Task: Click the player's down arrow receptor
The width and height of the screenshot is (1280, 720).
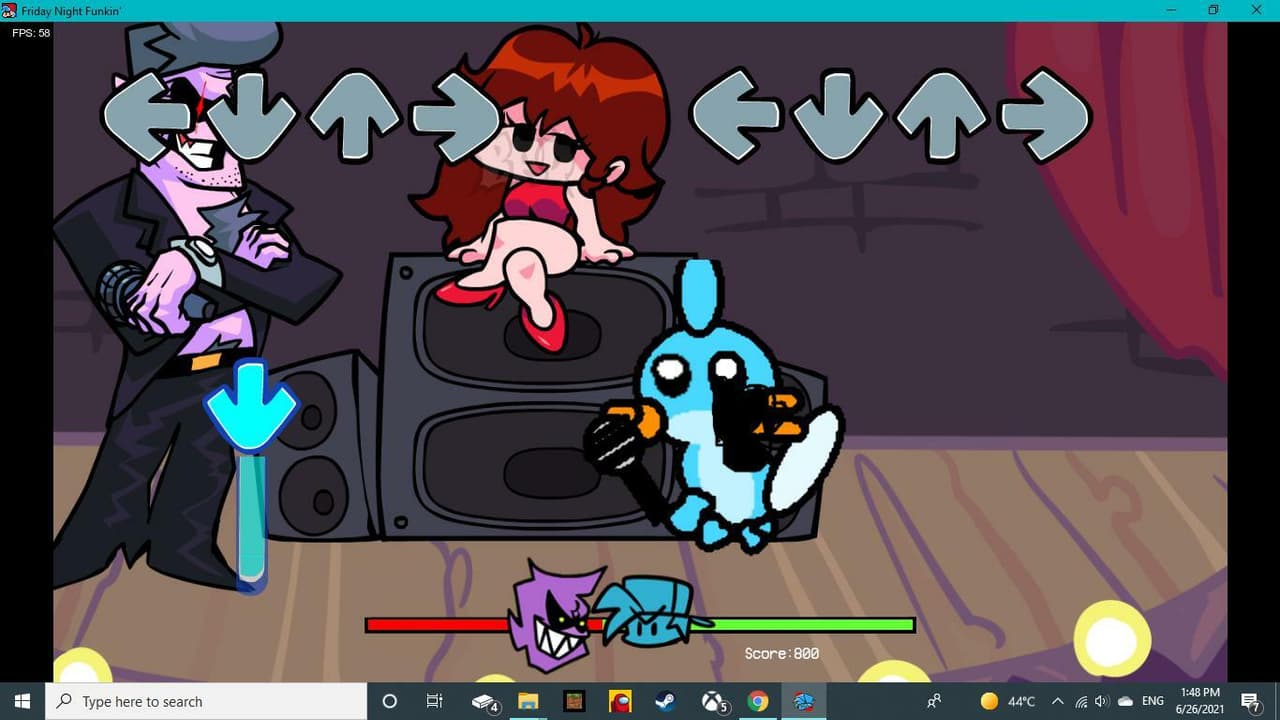Action: [x=838, y=114]
